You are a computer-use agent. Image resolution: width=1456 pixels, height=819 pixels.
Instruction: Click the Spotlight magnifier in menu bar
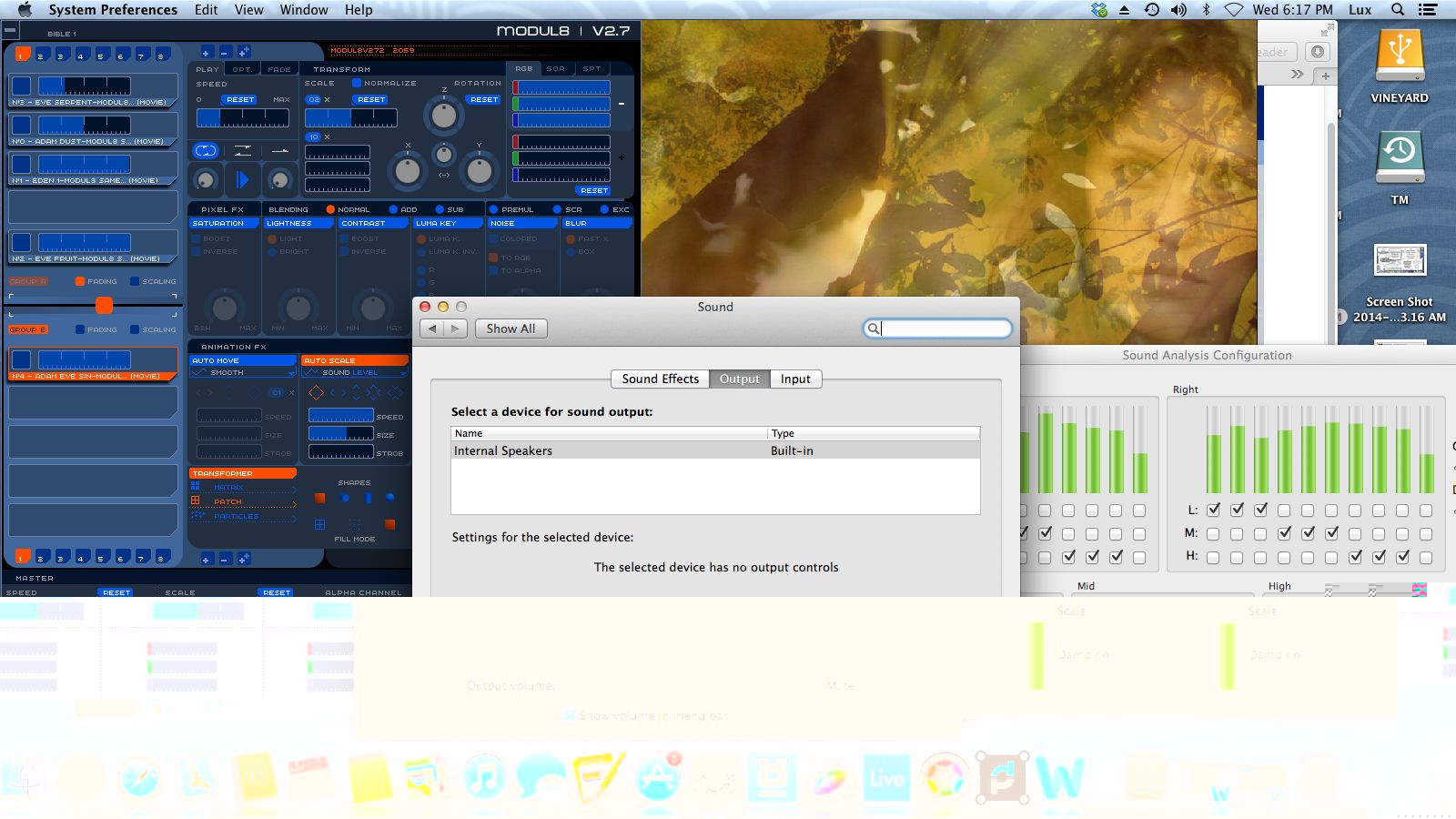click(1398, 10)
